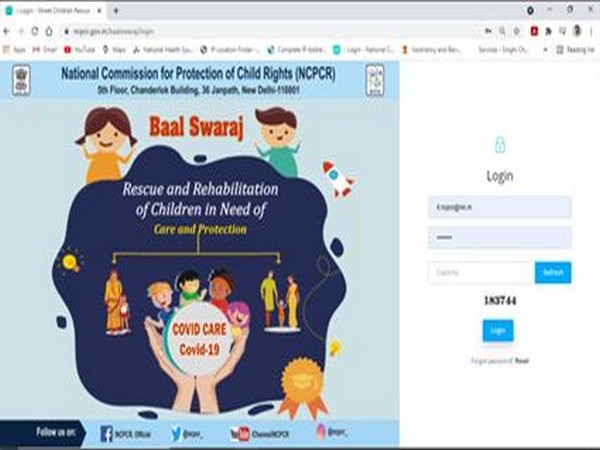Click inside the address bar URL
This screenshot has height=450, width=600.
pos(113,32)
